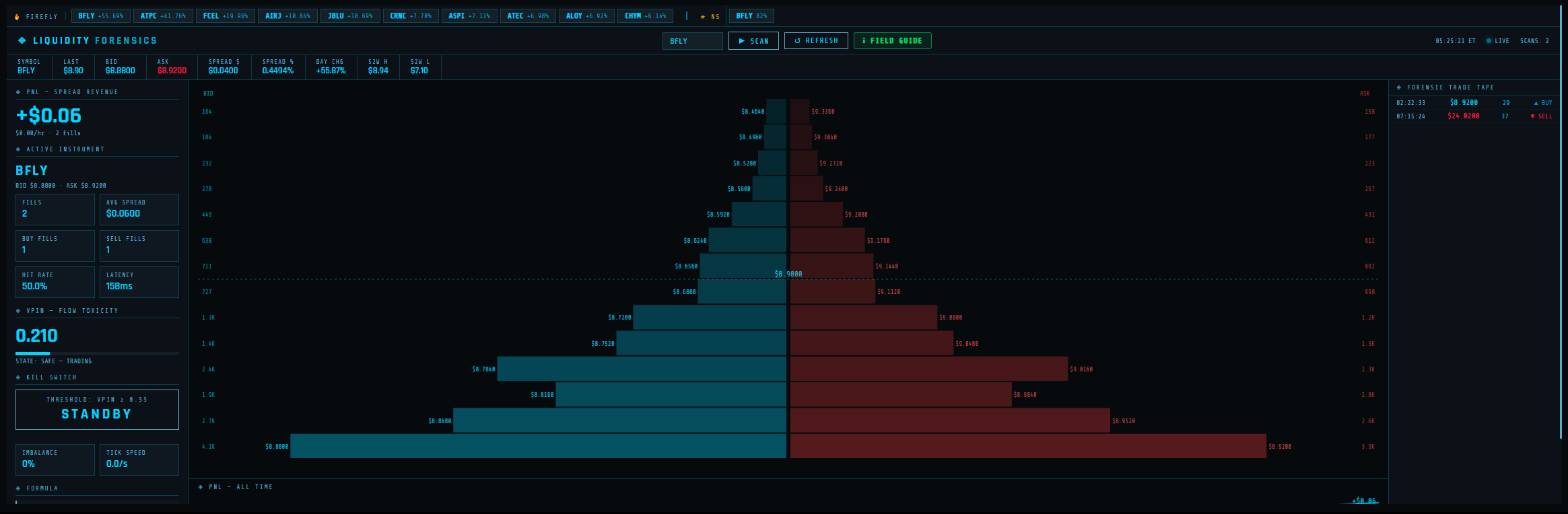1568x514 pixels.
Task: Click the AVG SPREAD card showing $0.0600
Action: coord(139,209)
